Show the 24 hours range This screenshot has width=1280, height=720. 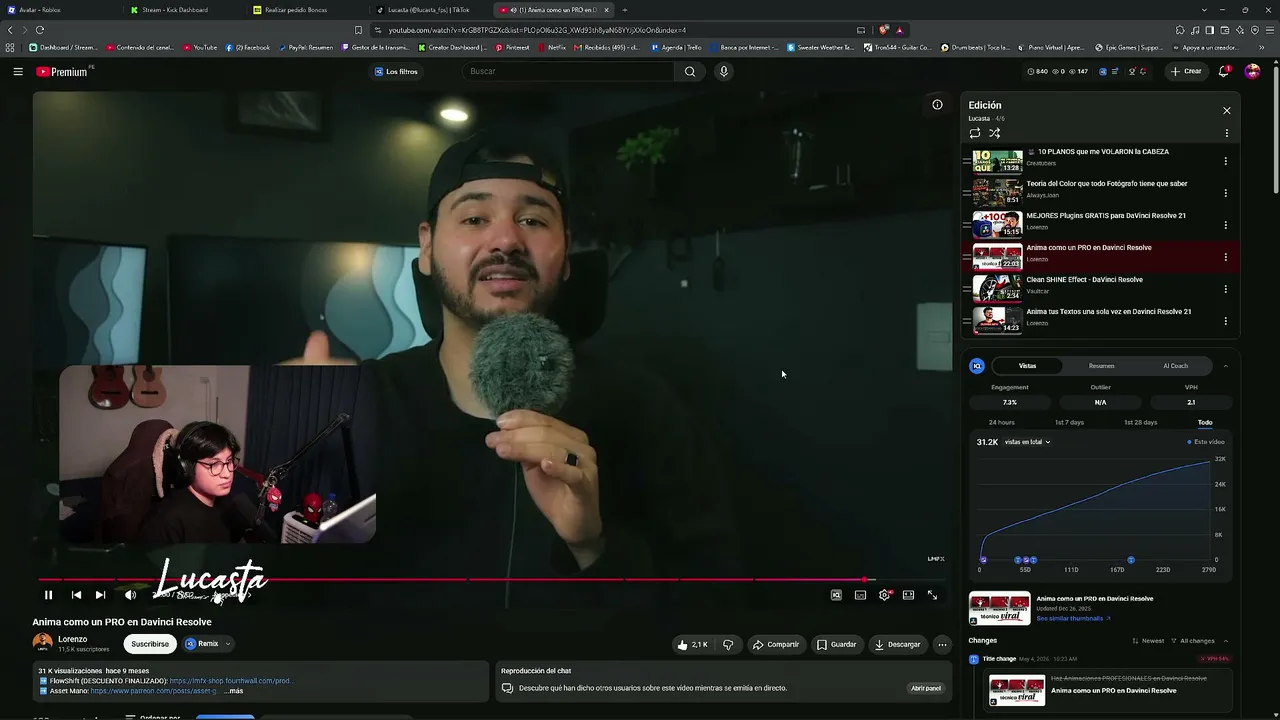[x=1001, y=423]
